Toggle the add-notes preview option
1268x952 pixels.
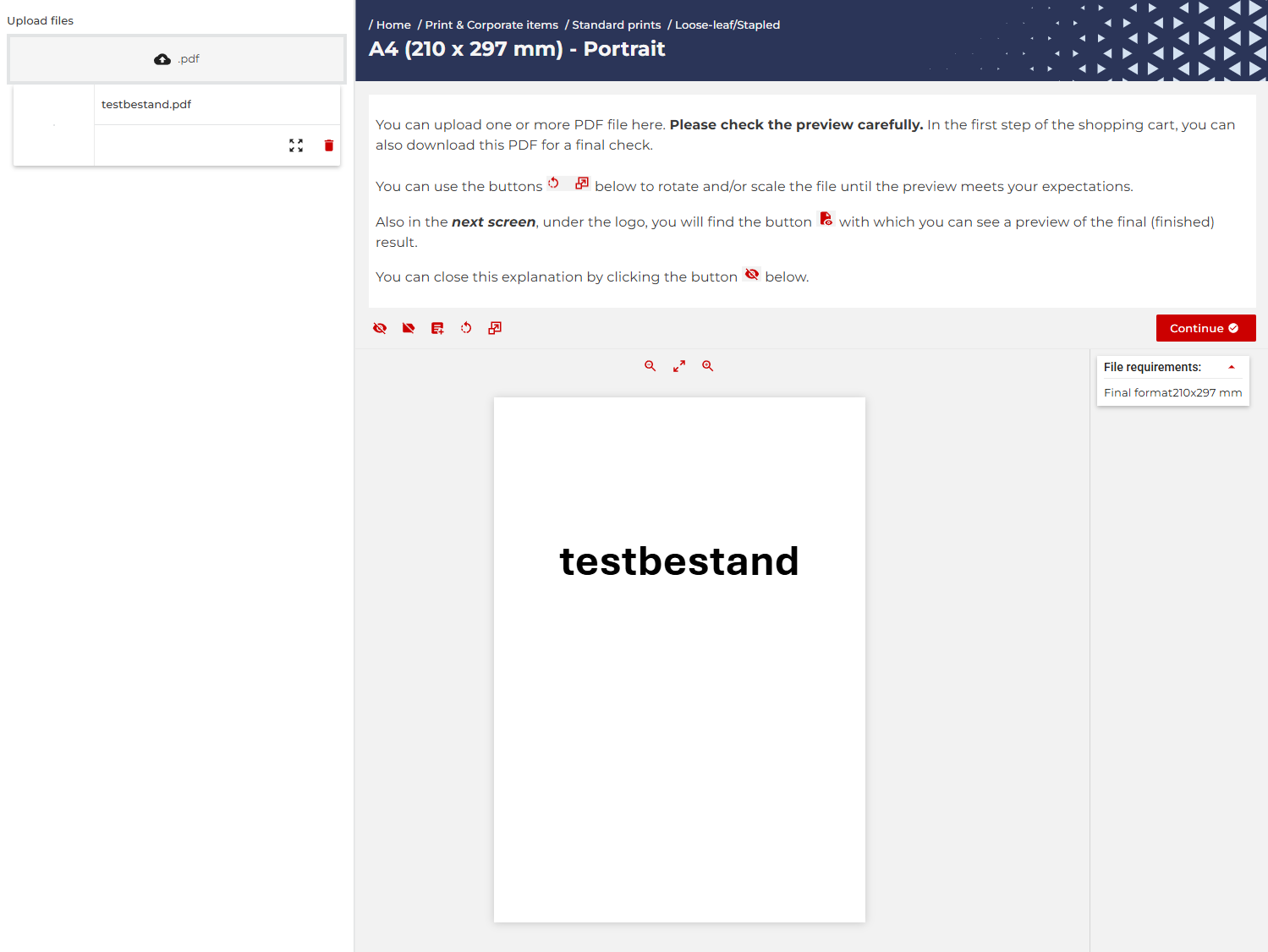point(437,328)
